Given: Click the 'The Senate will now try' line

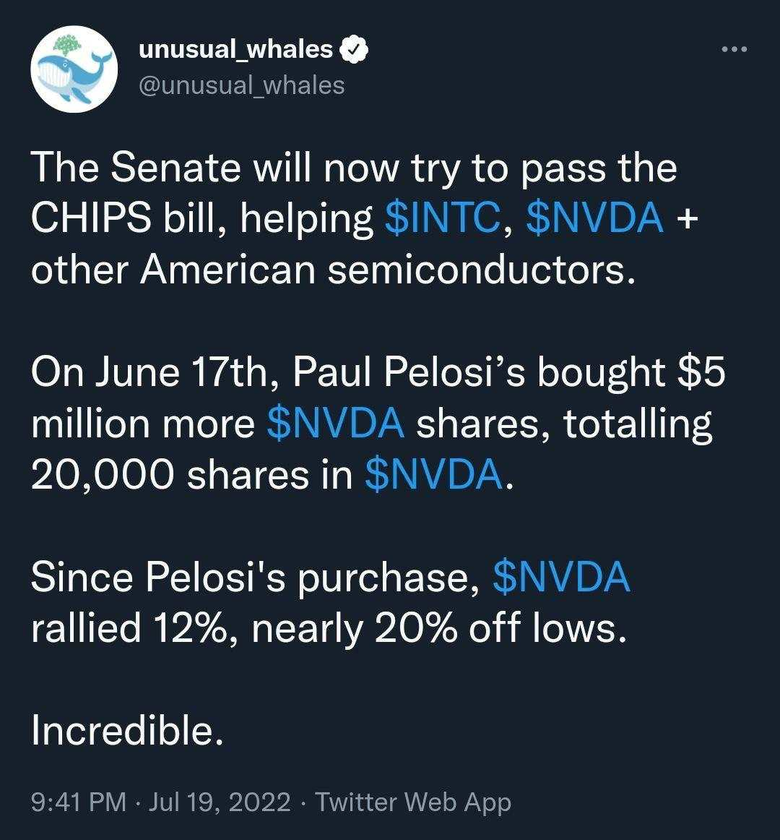Looking at the screenshot, I should [354, 169].
